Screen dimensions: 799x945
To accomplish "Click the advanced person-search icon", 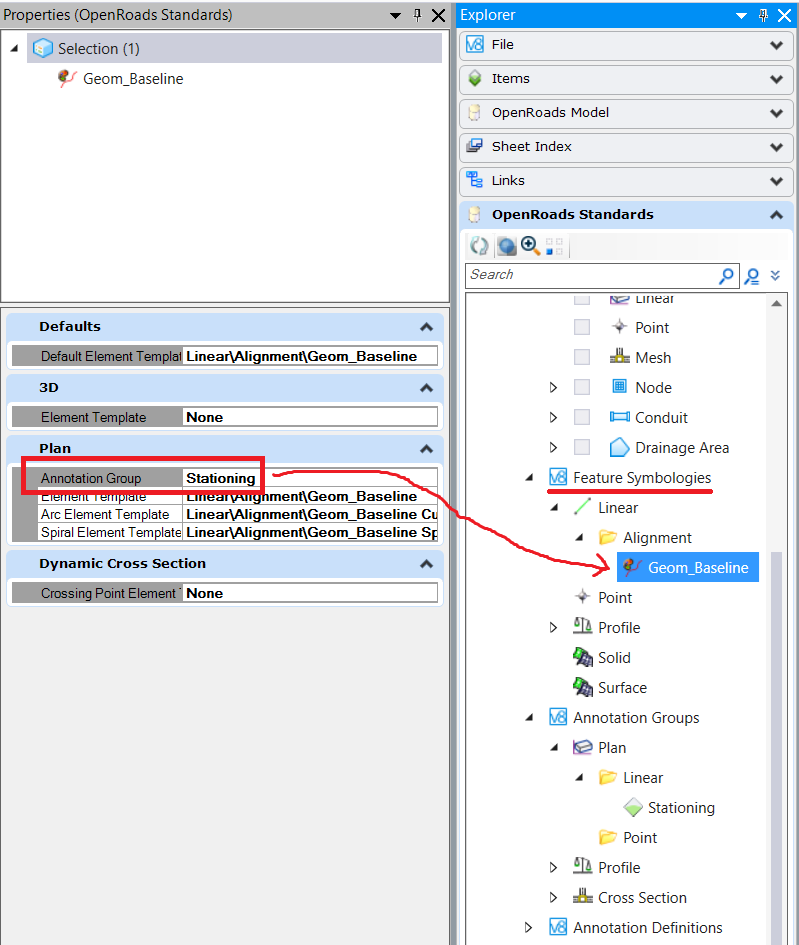I will pos(751,276).
